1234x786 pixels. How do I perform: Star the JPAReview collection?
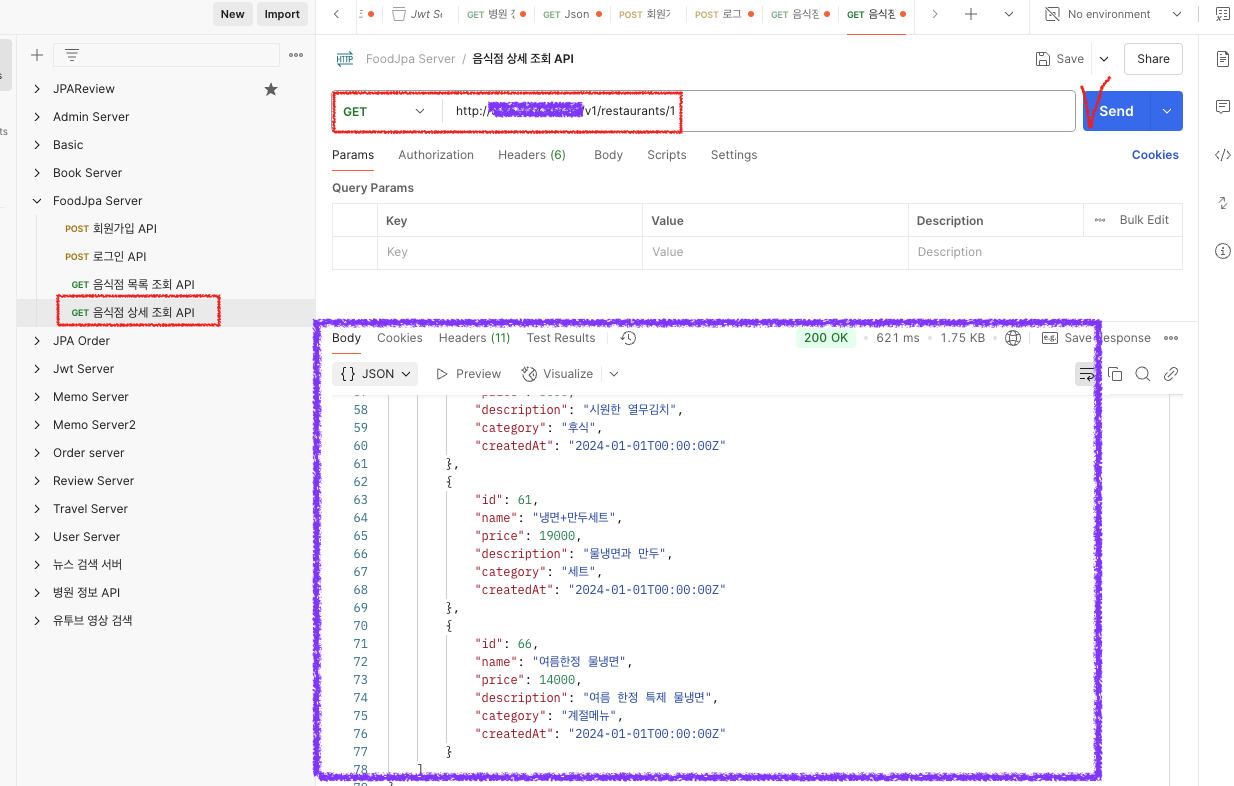(271, 89)
